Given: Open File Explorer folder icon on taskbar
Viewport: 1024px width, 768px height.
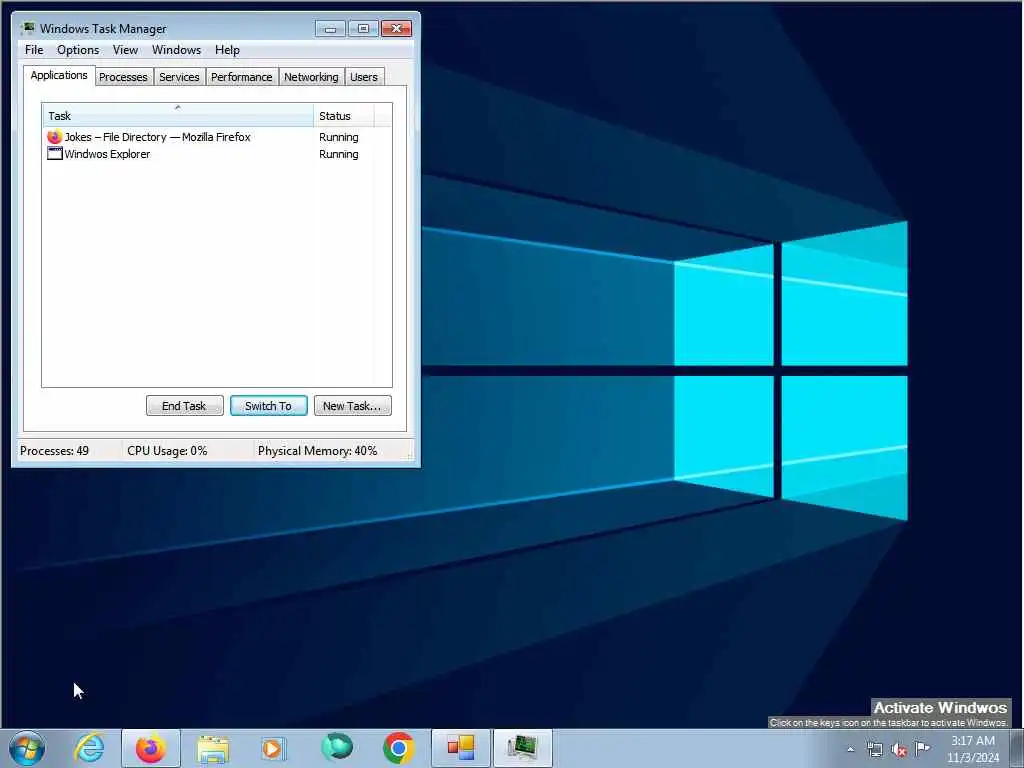Looking at the screenshot, I should click(x=213, y=749).
